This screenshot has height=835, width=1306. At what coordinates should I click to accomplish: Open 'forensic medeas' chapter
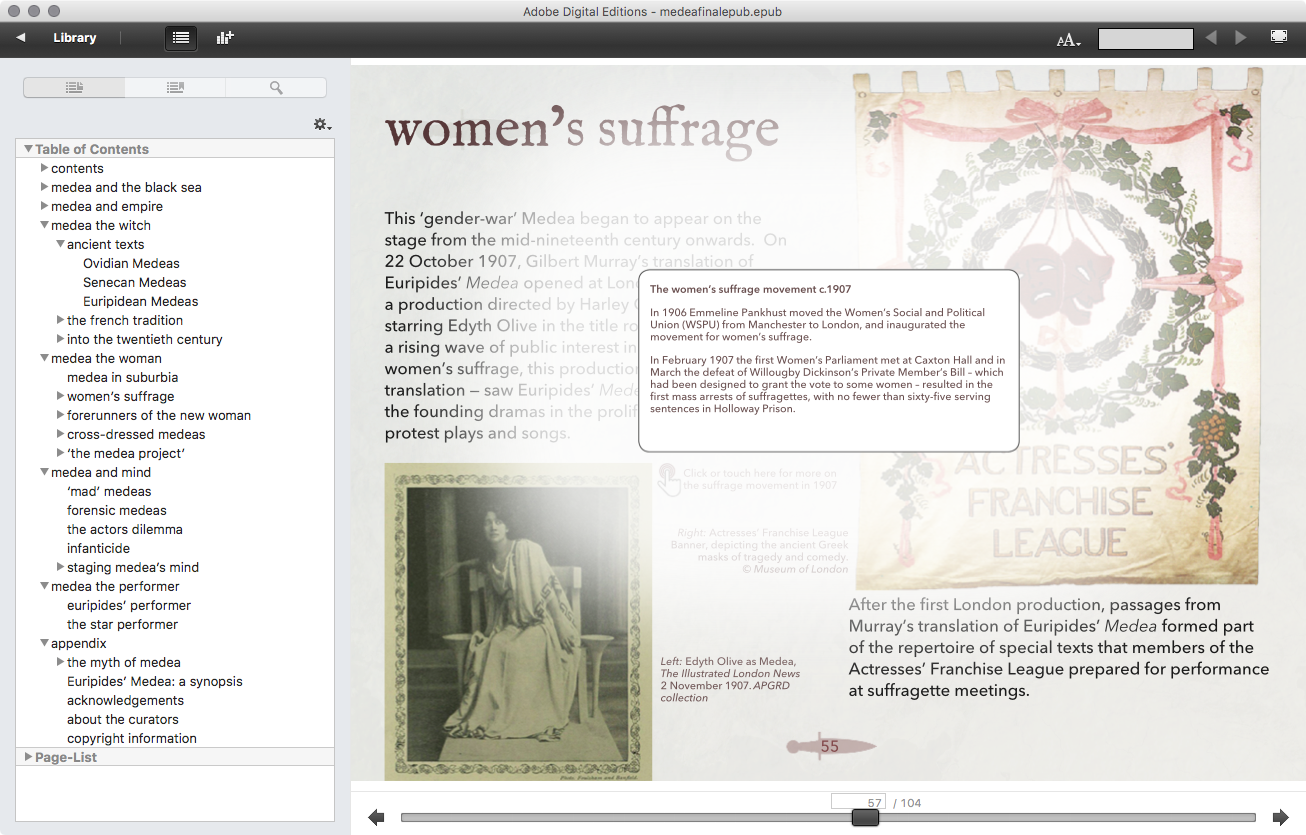pyautogui.click(x=117, y=510)
